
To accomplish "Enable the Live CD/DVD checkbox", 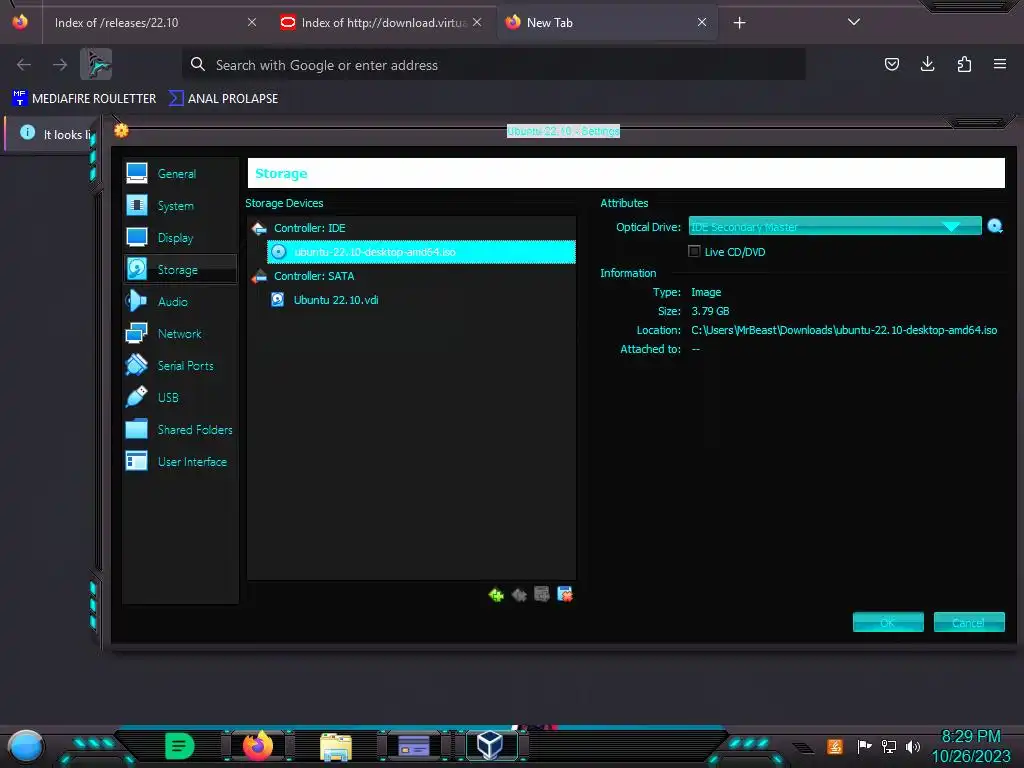I will (694, 251).
